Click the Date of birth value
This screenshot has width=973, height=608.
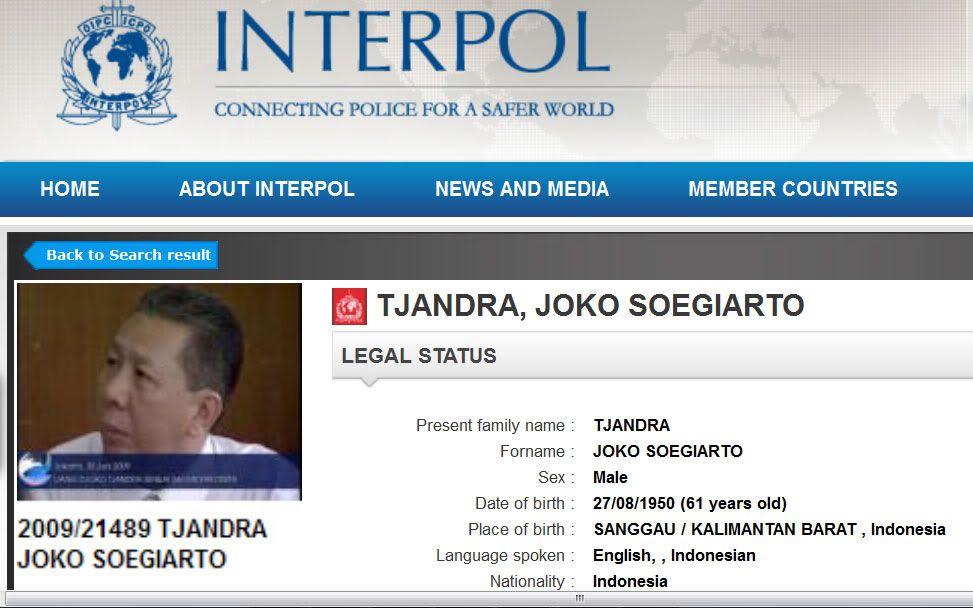(x=689, y=503)
